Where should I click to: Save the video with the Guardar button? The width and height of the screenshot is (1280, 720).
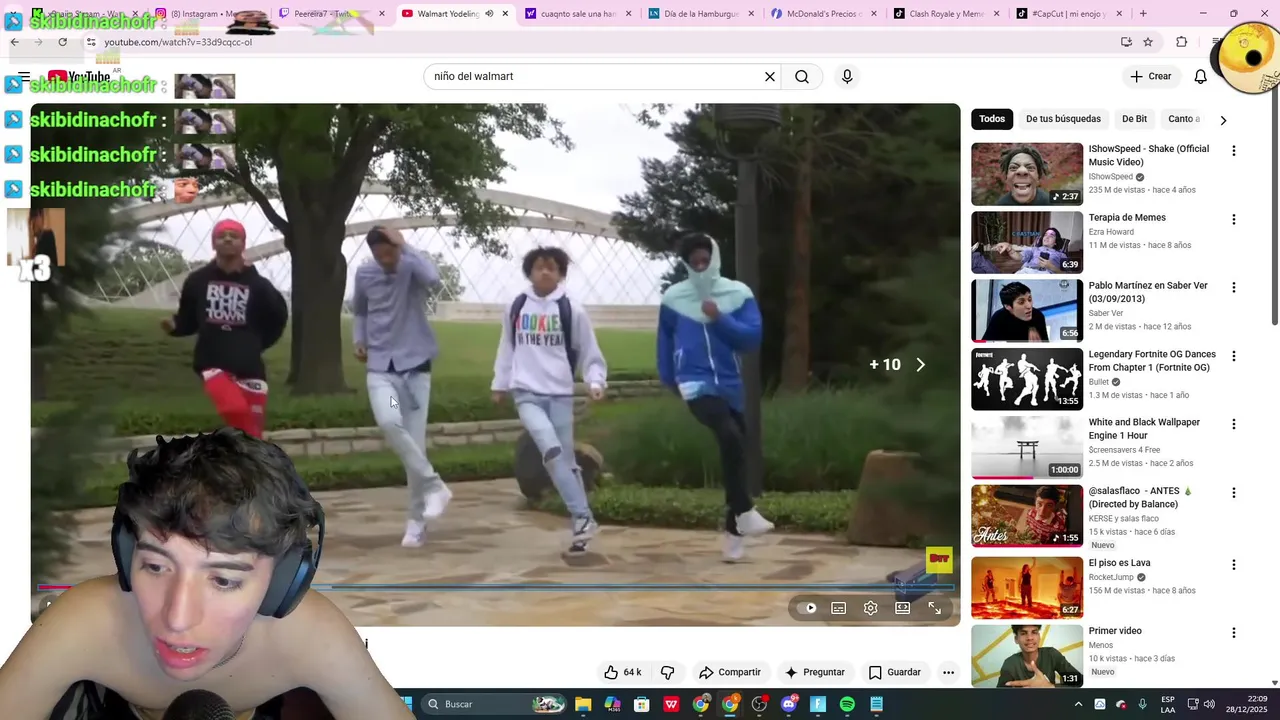point(894,672)
